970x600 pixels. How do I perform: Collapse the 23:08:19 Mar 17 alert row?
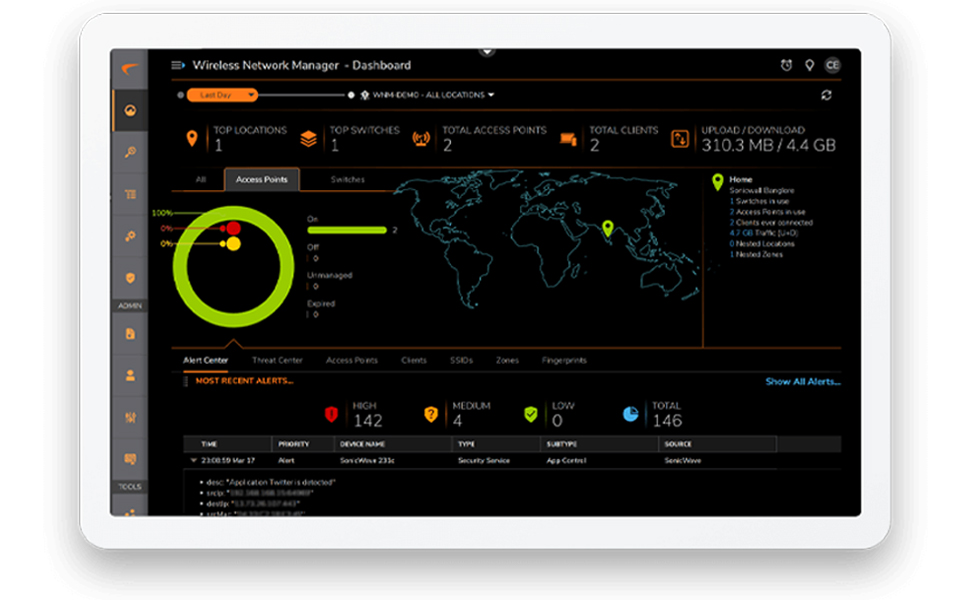pyautogui.click(x=194, y=460)
